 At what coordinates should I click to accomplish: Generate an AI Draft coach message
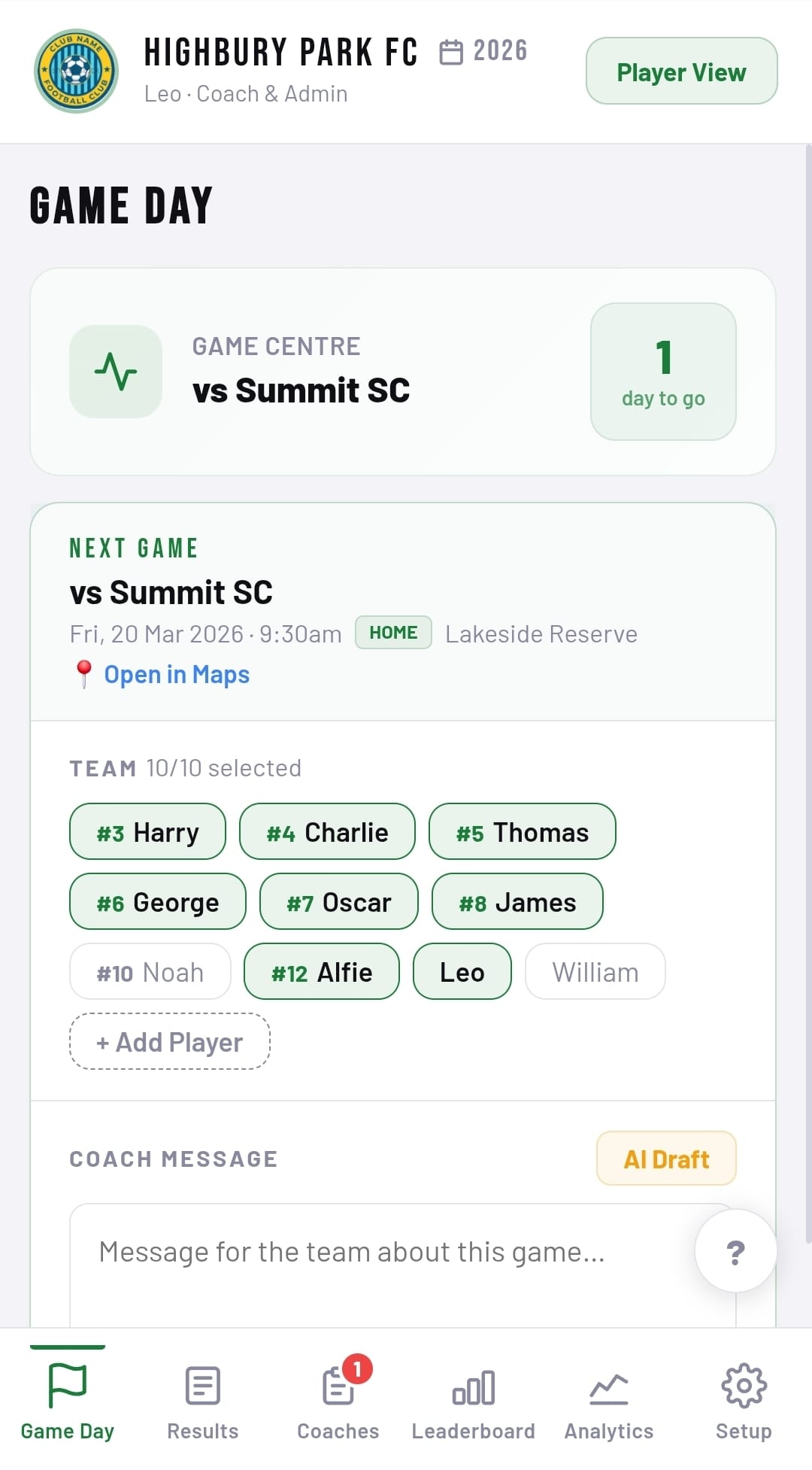tap(666, 1159)
